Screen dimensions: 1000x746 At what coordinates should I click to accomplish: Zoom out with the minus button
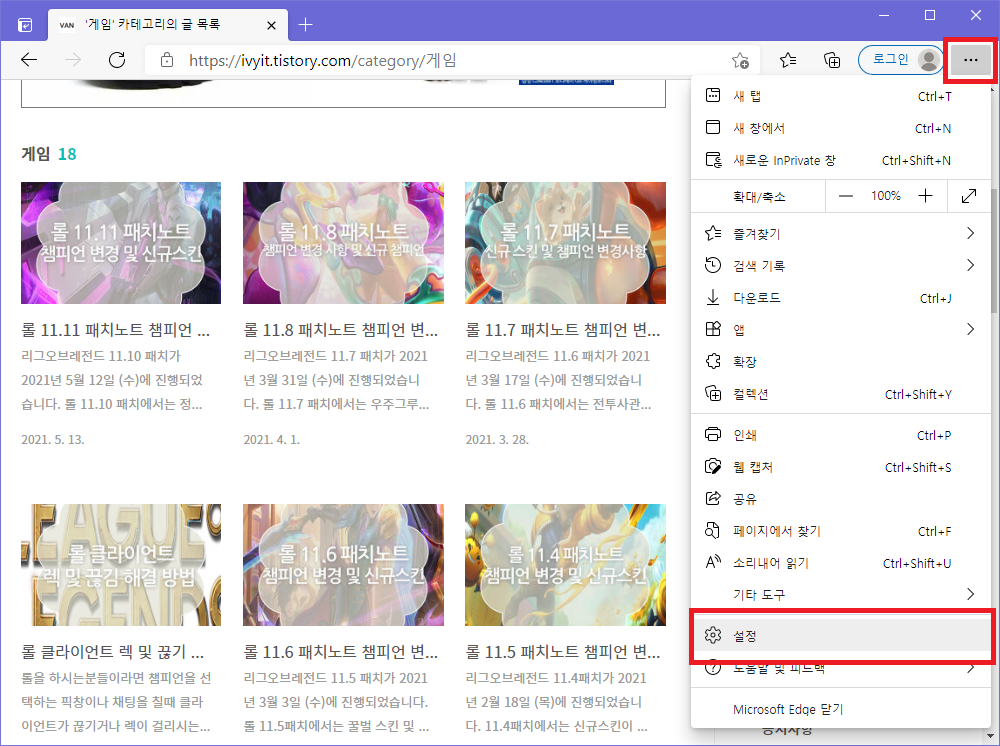(x=846, y=196)
